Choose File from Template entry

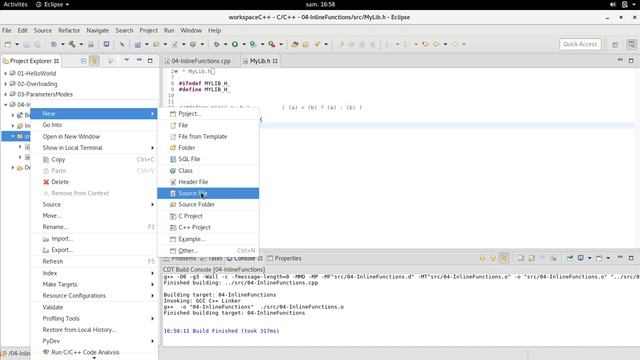(x=208, y=136)
